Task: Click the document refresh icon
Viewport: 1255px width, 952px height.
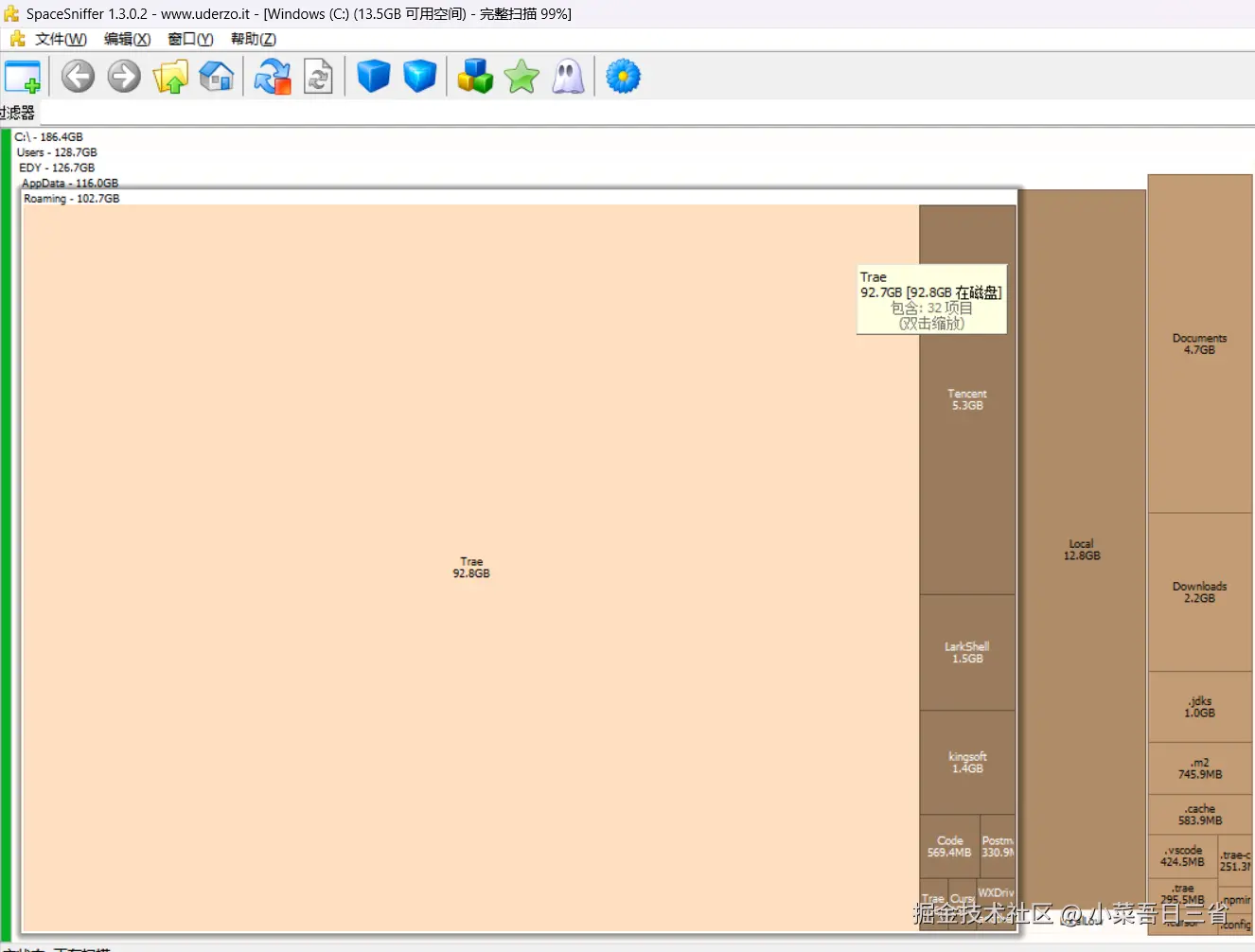Action: pos(318,77)
